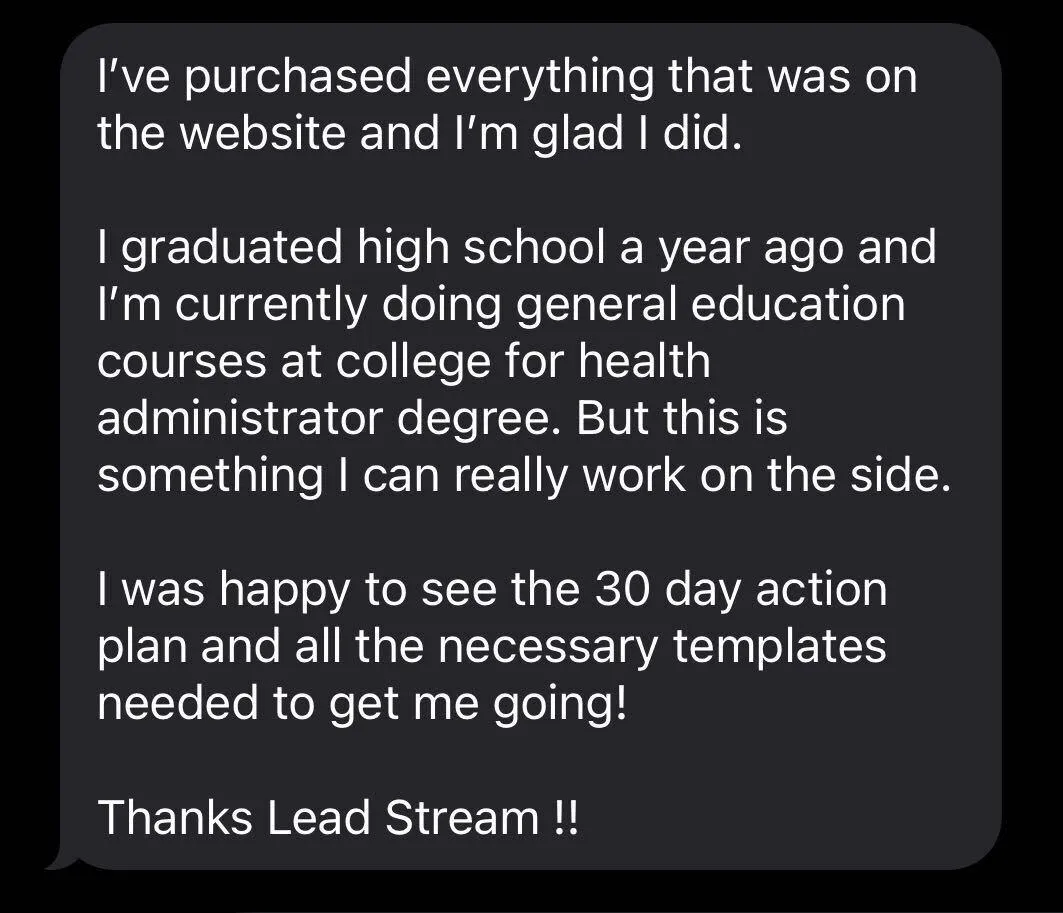Tap the words "courses at college"
Screen dimensions: 1063x913
click(294, 362)
